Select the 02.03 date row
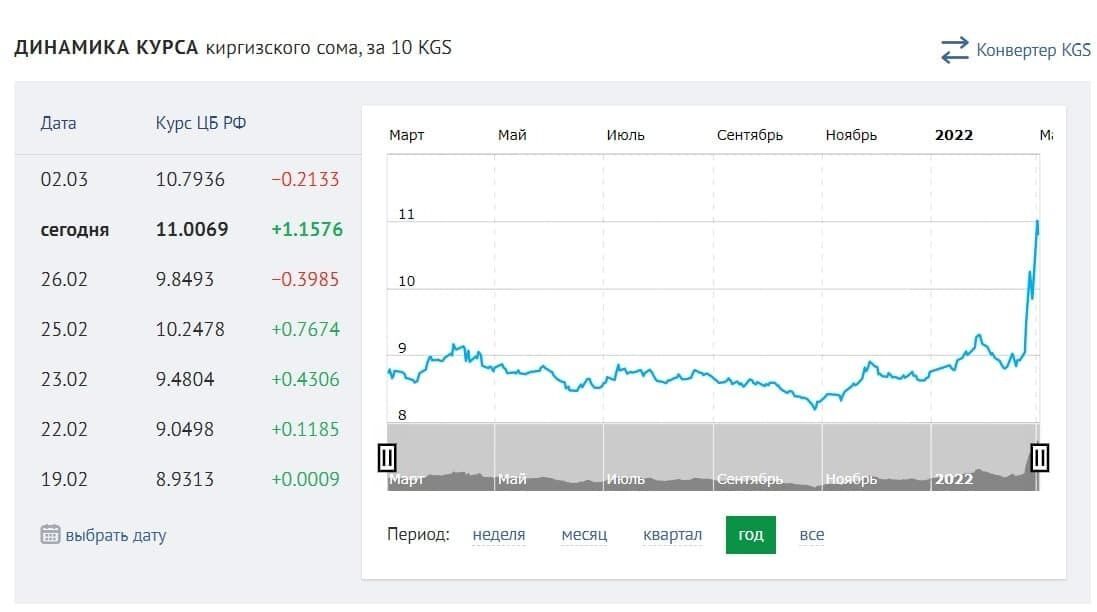The height and width of the screenshot is (612, 1097). 189,180
